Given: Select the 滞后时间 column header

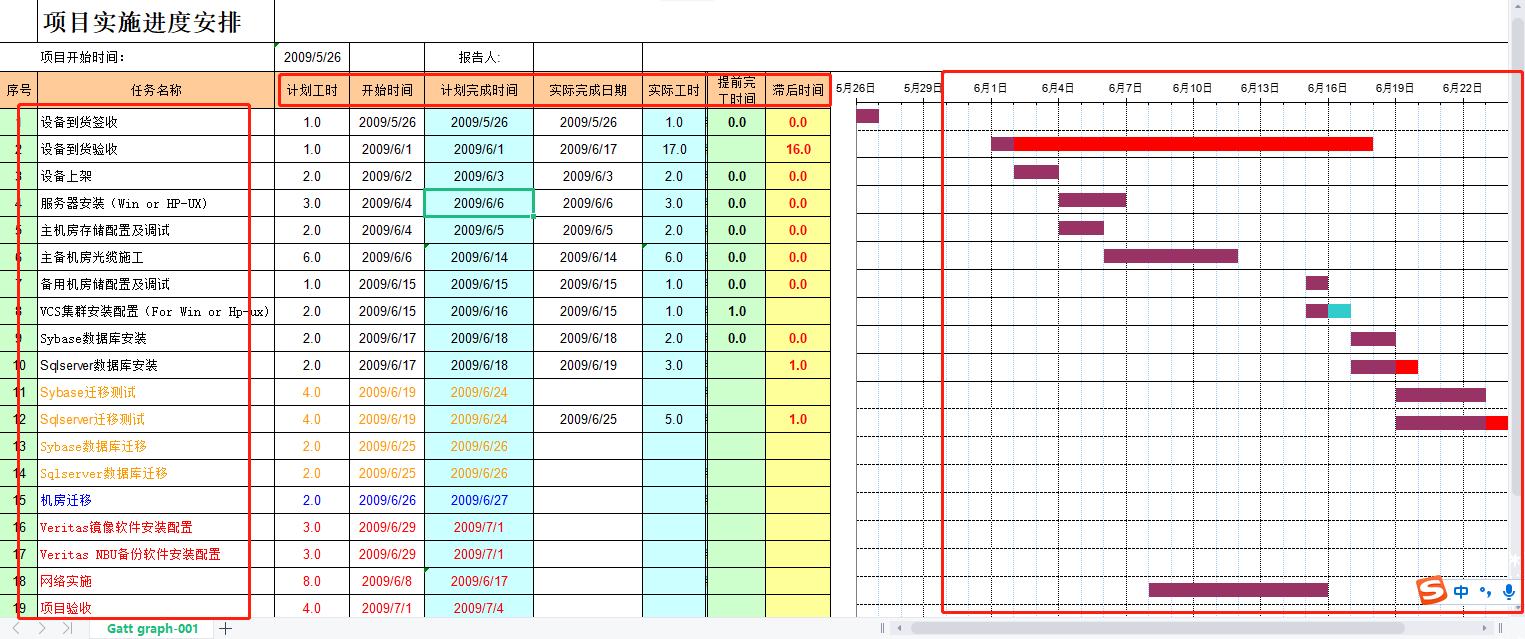Looking at the screenshot, I should click(x=798, y=90).
